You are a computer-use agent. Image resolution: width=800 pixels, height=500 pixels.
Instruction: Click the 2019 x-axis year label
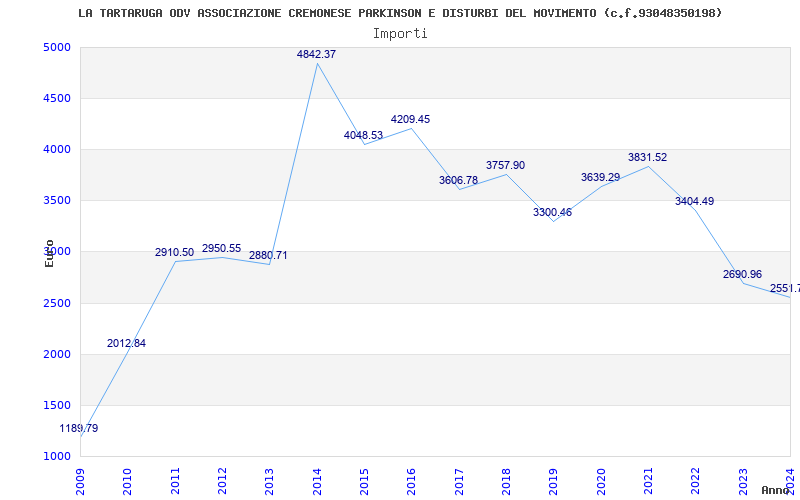click(x=554, y=481)
